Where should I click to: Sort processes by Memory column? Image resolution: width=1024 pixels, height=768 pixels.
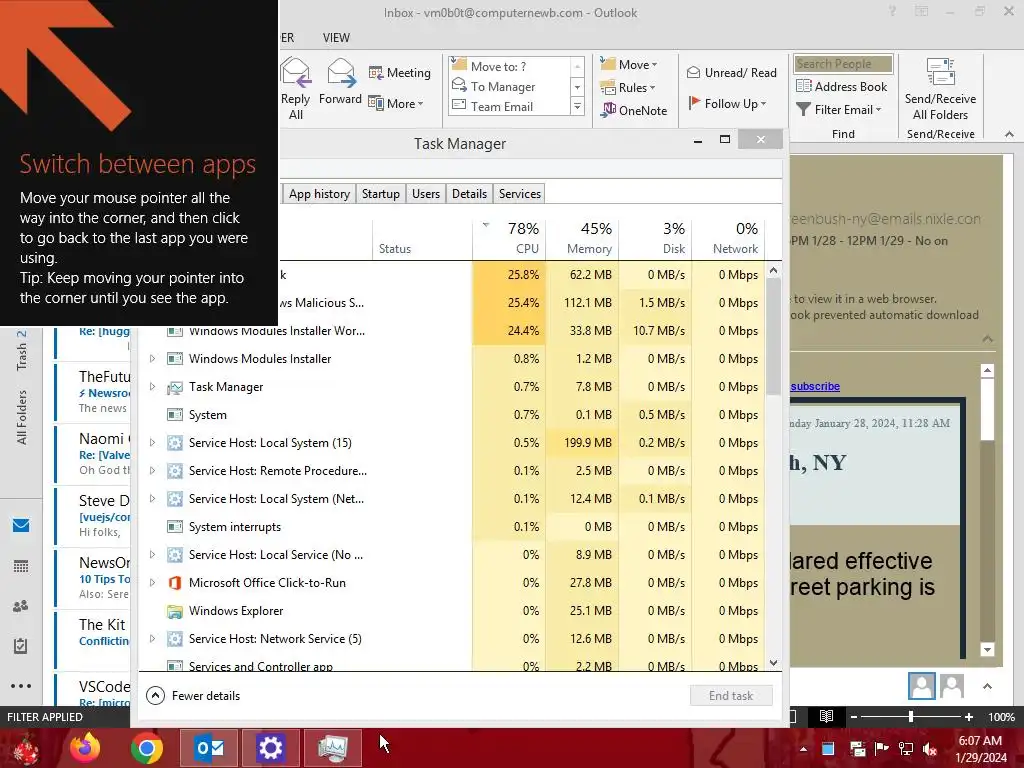tap(583, 239)
